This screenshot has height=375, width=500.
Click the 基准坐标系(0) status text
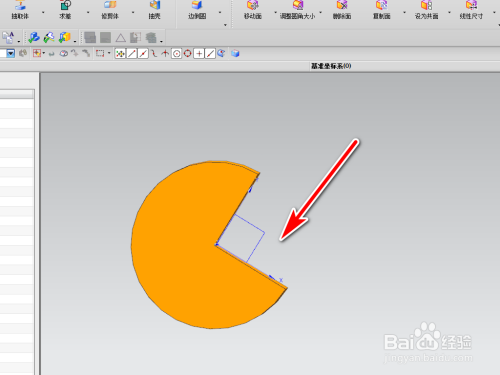[331, 66]
